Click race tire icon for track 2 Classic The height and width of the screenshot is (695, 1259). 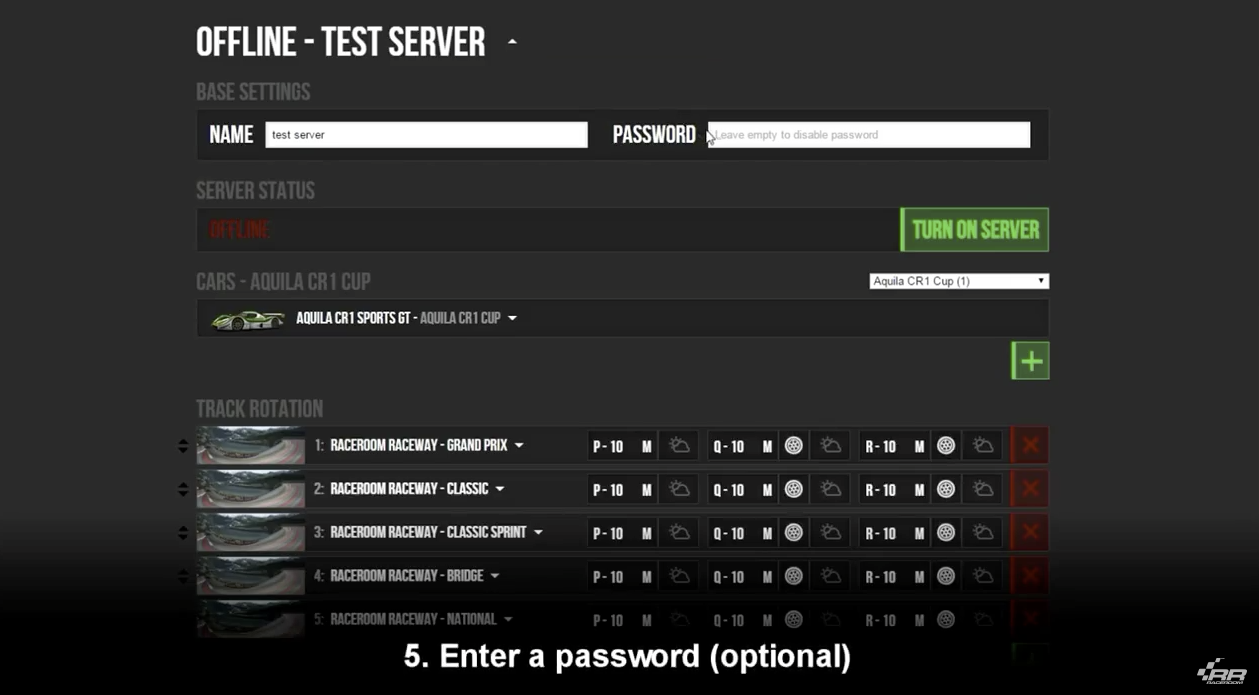tap(945, 489)
